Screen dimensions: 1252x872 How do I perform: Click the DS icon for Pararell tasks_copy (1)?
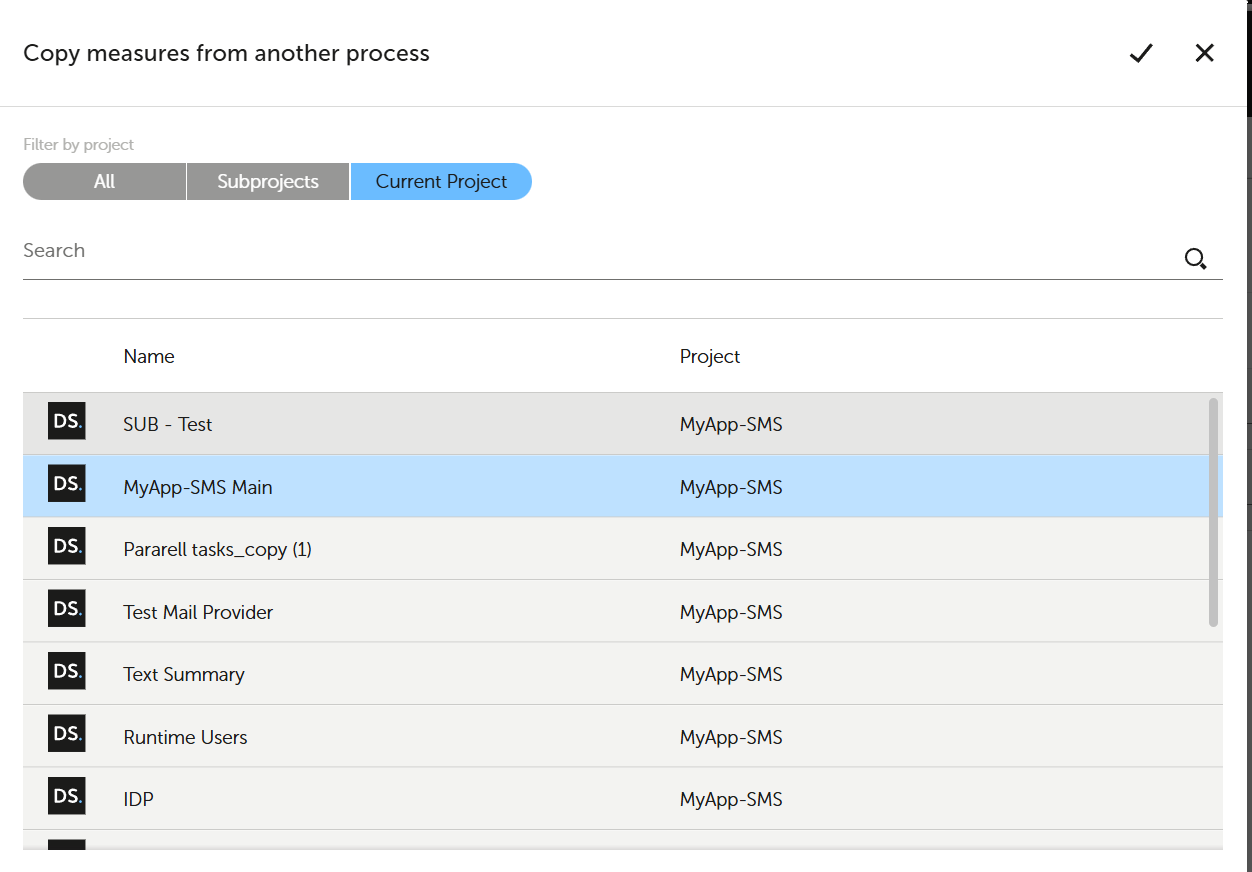pyautogui.click(x=67, y=547)
